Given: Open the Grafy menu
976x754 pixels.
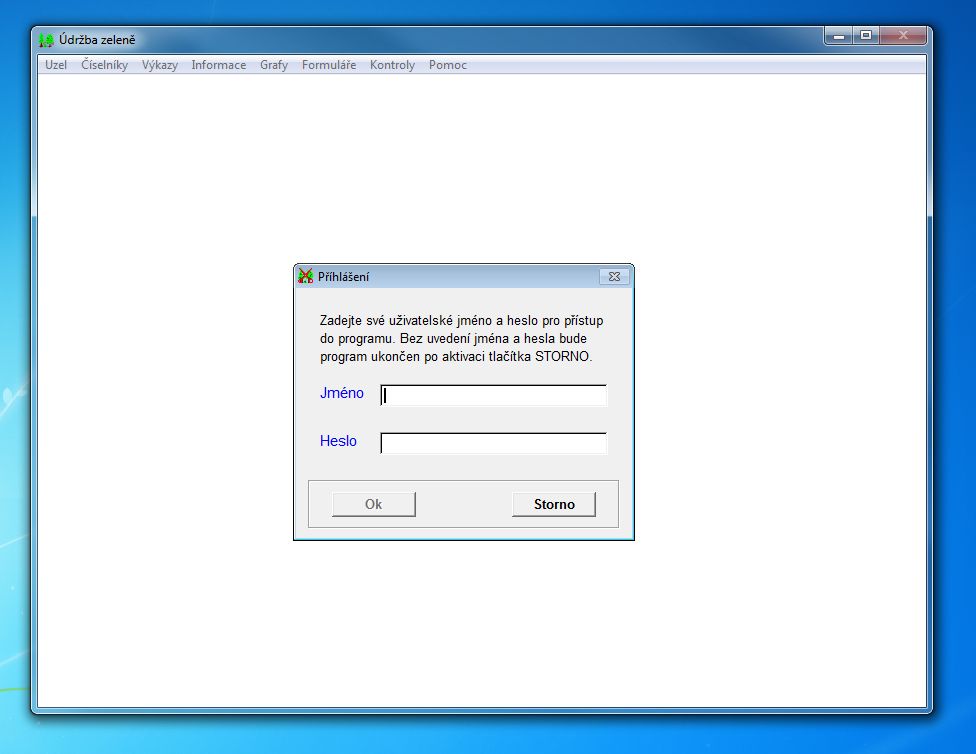Looking at the screenshot, I should point(274,65).
